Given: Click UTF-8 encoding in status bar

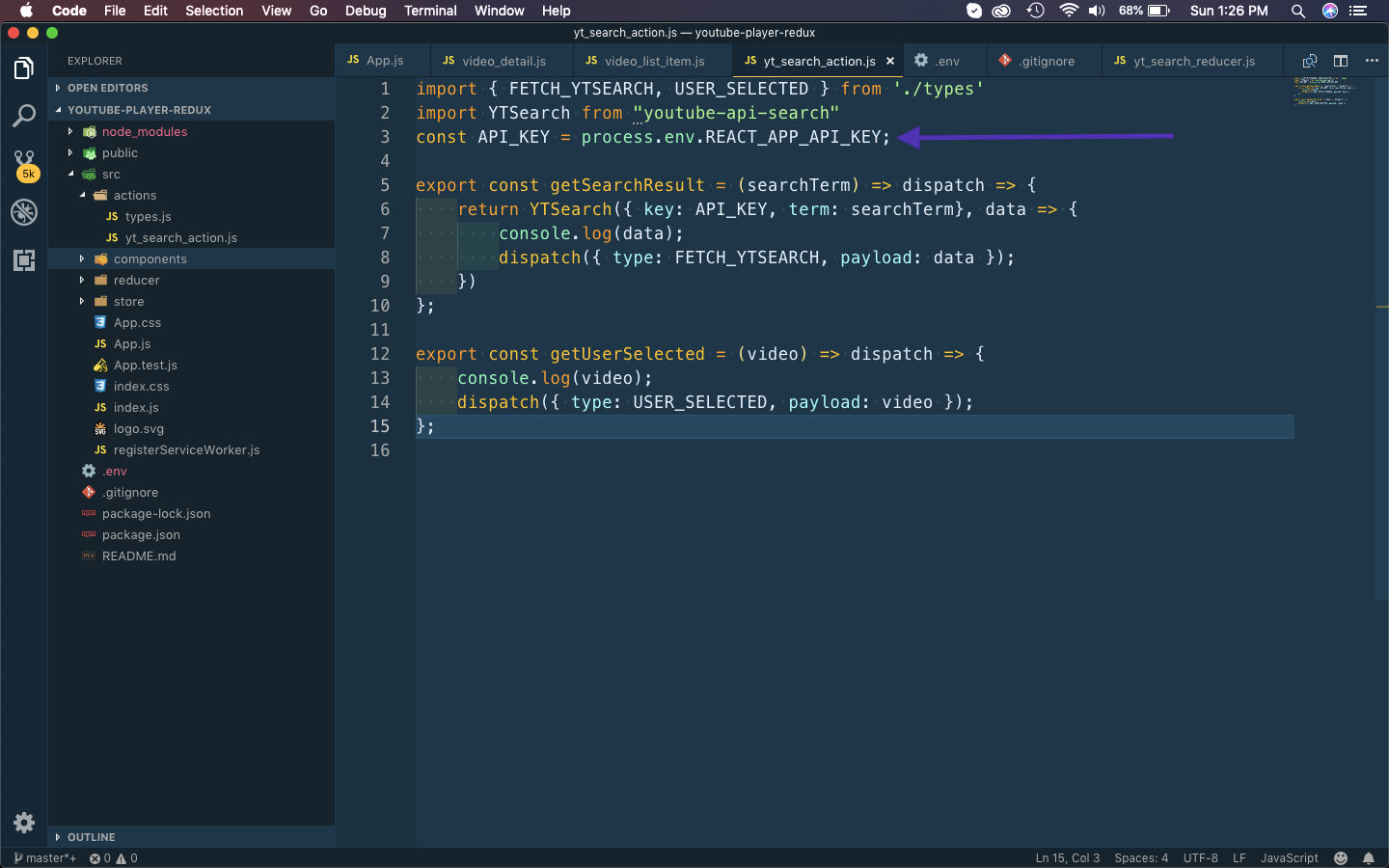Looking at the screenshot, I should tap(1200, 858).
